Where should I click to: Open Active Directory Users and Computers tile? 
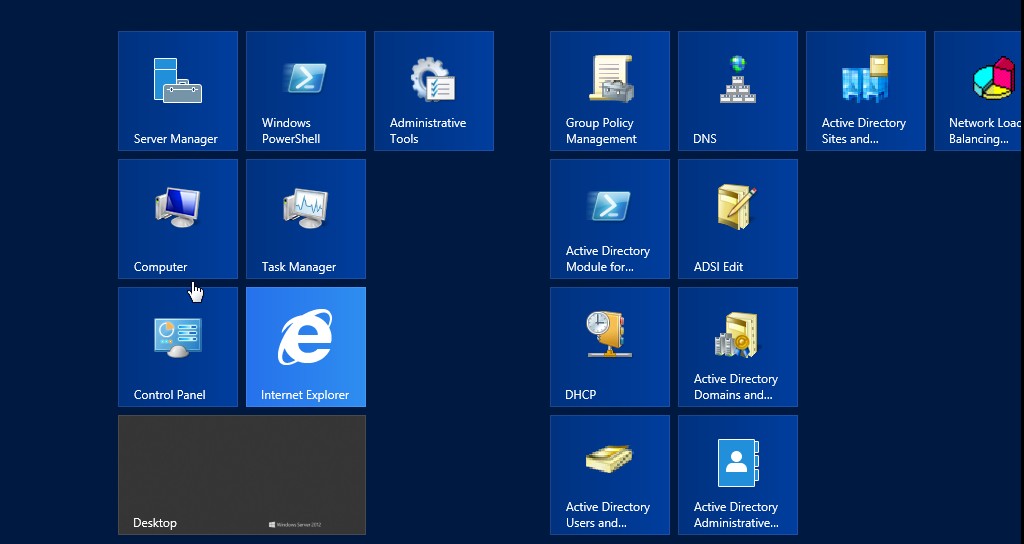click(x=610, y=475)
